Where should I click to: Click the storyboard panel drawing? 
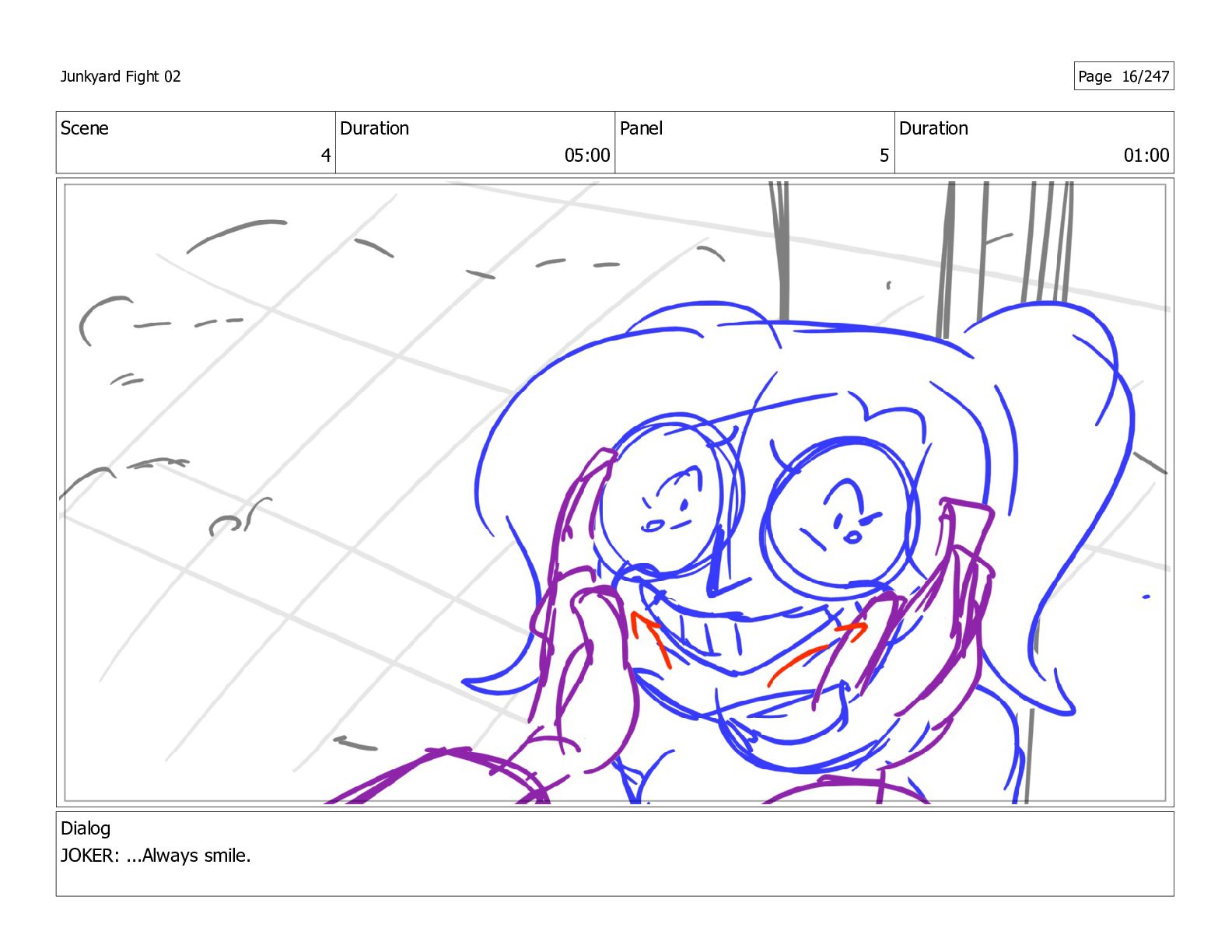tap(614, 492)
